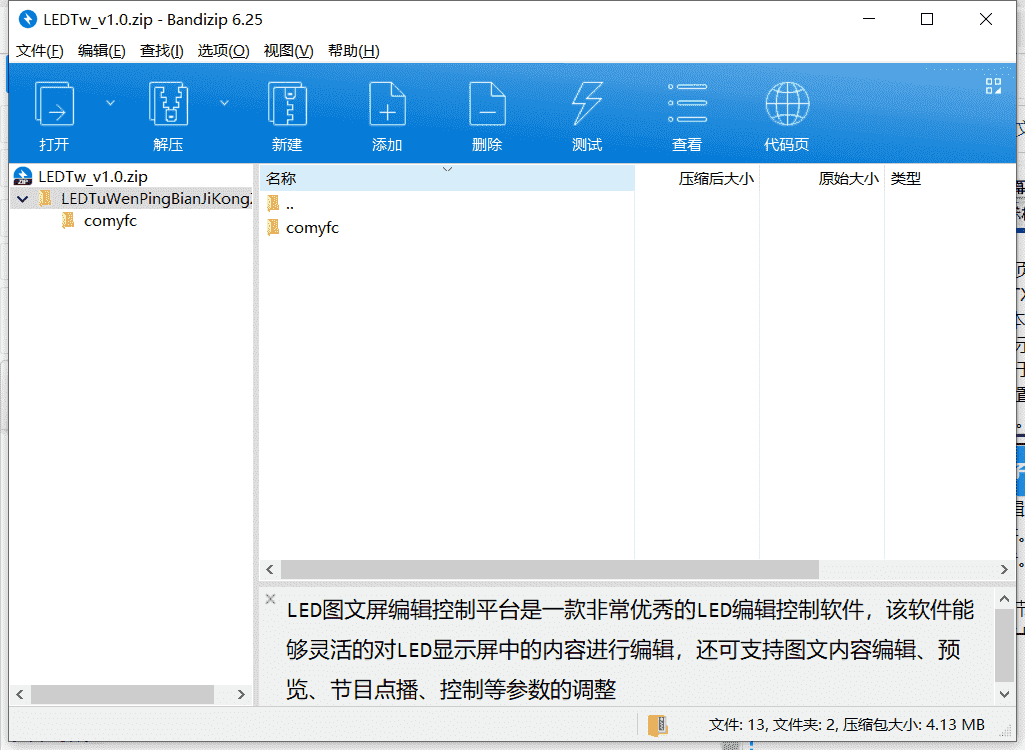Click the comment pane vertical scrollbar thumb
This screenshot has height=750, width=1025.
tap(1004, 645)
